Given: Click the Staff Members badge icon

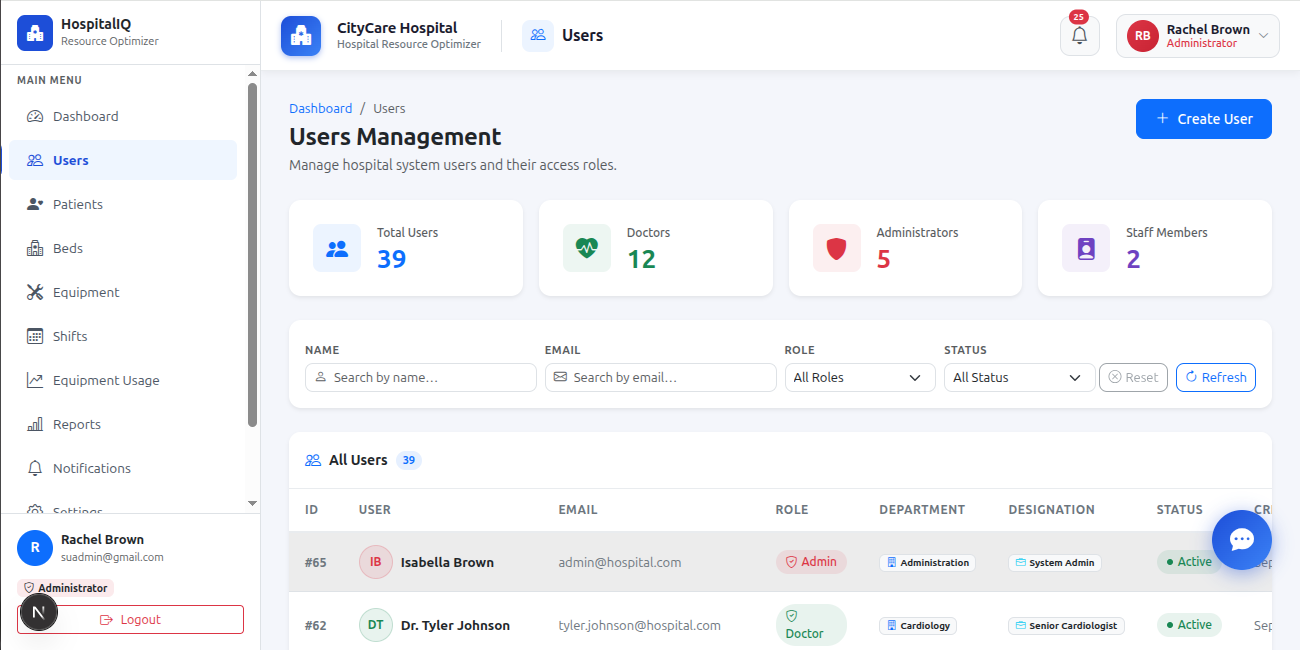Looking at the screenshot, I should pyautogui.click(x=1086, y=248).
